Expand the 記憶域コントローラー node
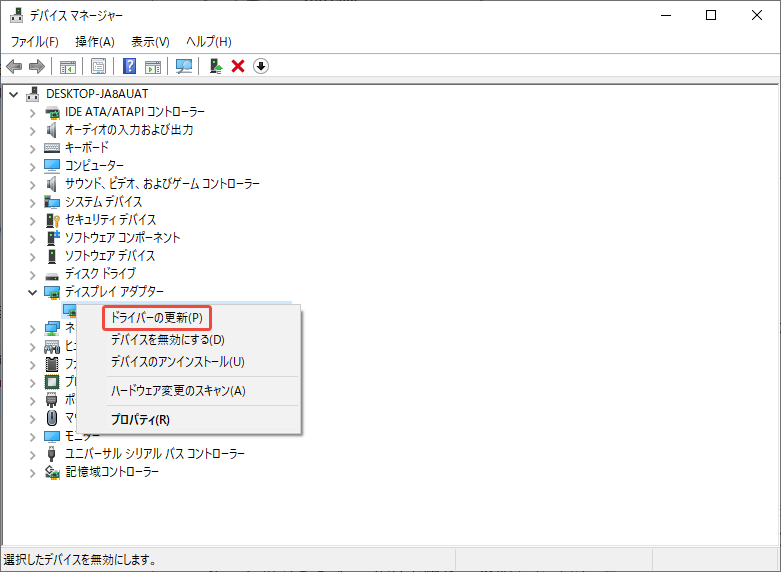Image resolution: width=781 pixels, height=572 pixels. tap(32, 473)
